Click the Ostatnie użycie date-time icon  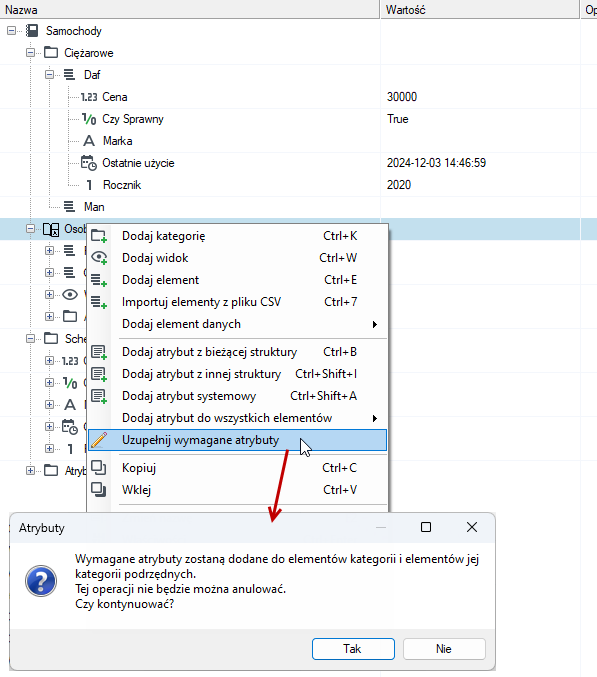click(89, 163)
